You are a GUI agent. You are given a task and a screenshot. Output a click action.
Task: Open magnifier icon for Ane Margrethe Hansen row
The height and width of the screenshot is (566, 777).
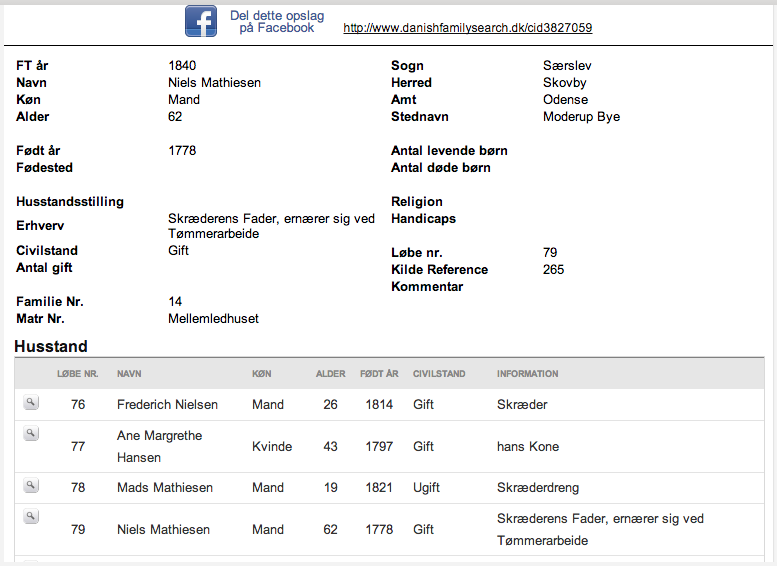pos(31,434)
